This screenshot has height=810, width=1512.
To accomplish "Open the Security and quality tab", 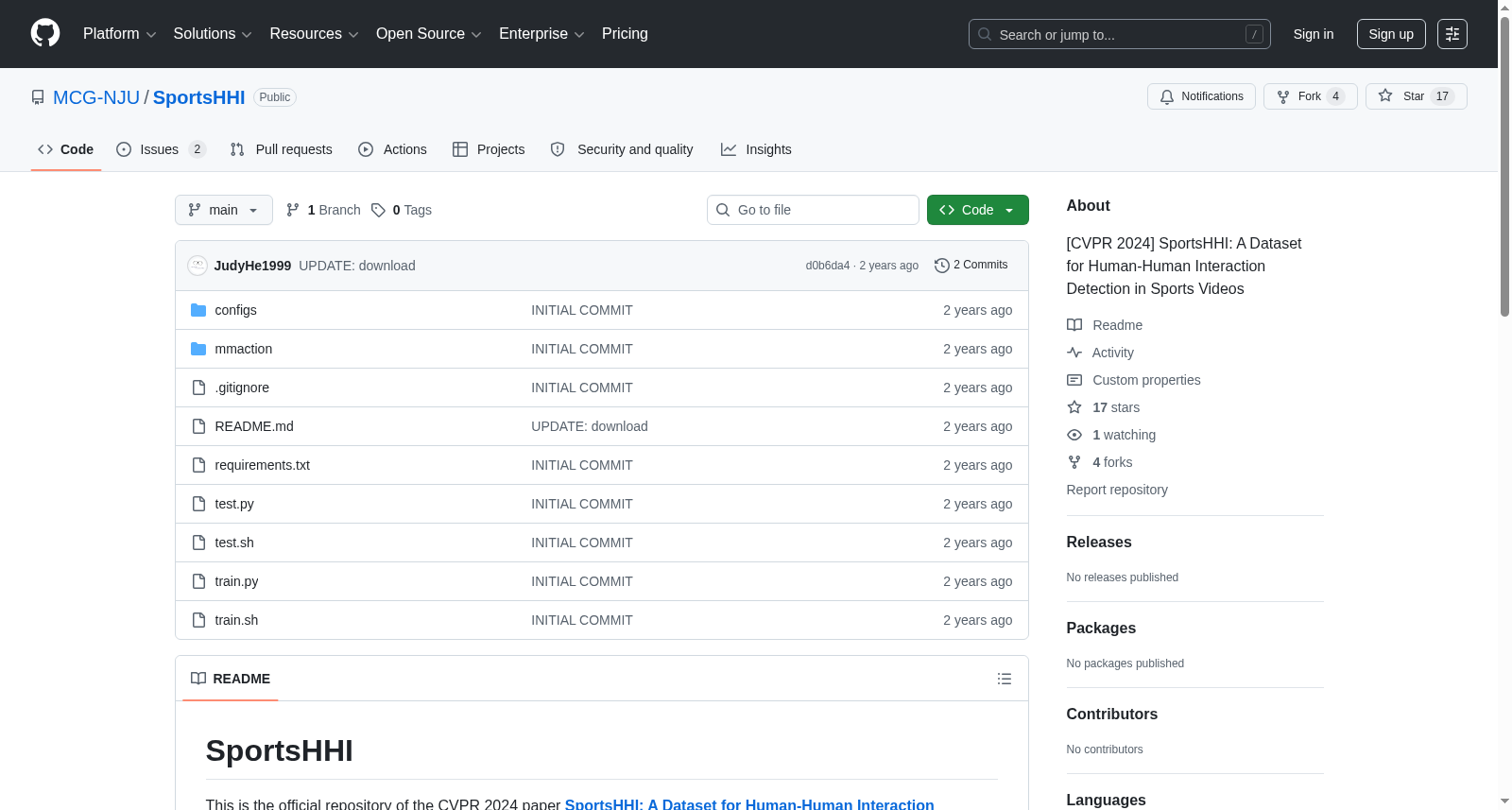I will 622,149.
